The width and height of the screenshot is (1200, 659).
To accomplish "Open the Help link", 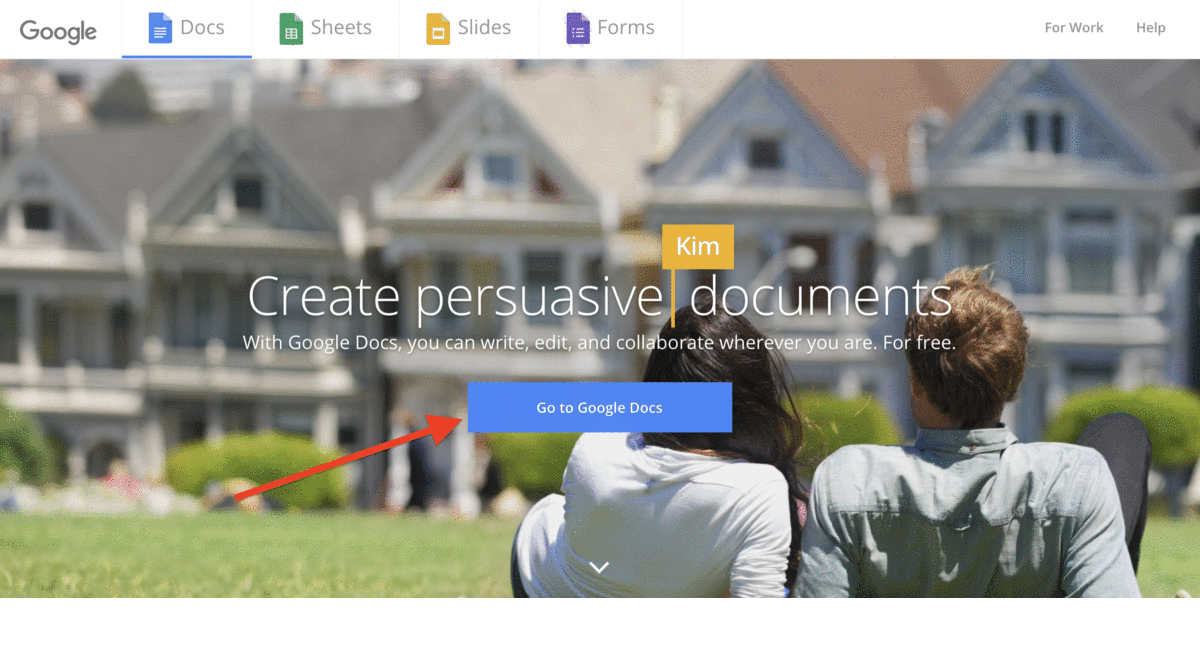I will tap(1151, 28).
